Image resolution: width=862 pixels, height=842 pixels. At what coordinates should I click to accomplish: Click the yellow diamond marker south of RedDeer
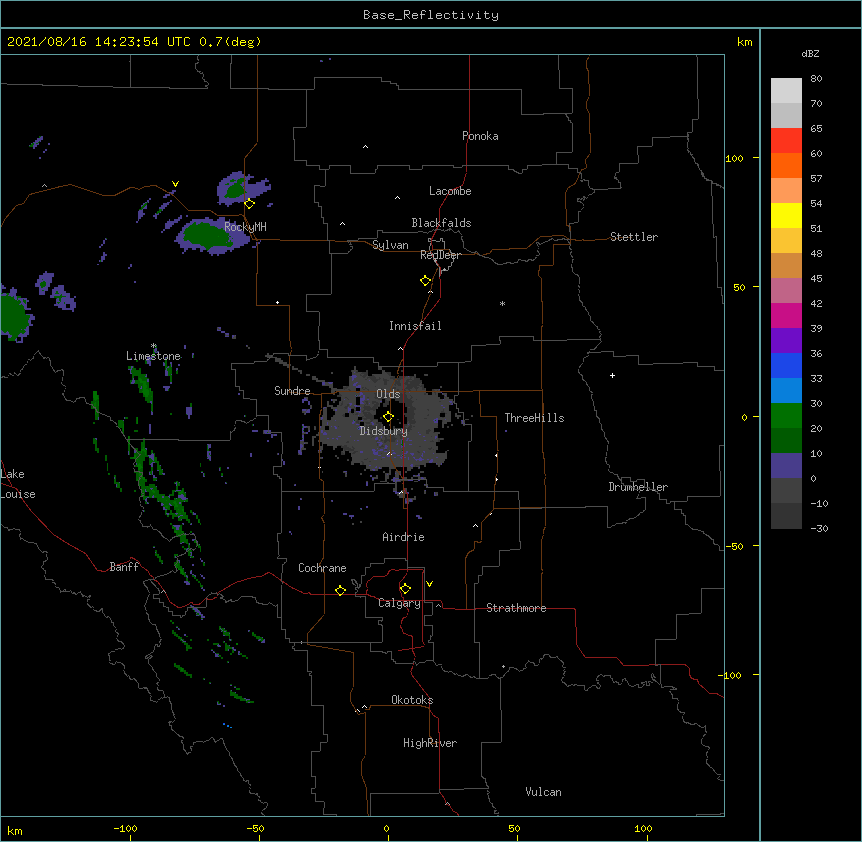[425, 281]
